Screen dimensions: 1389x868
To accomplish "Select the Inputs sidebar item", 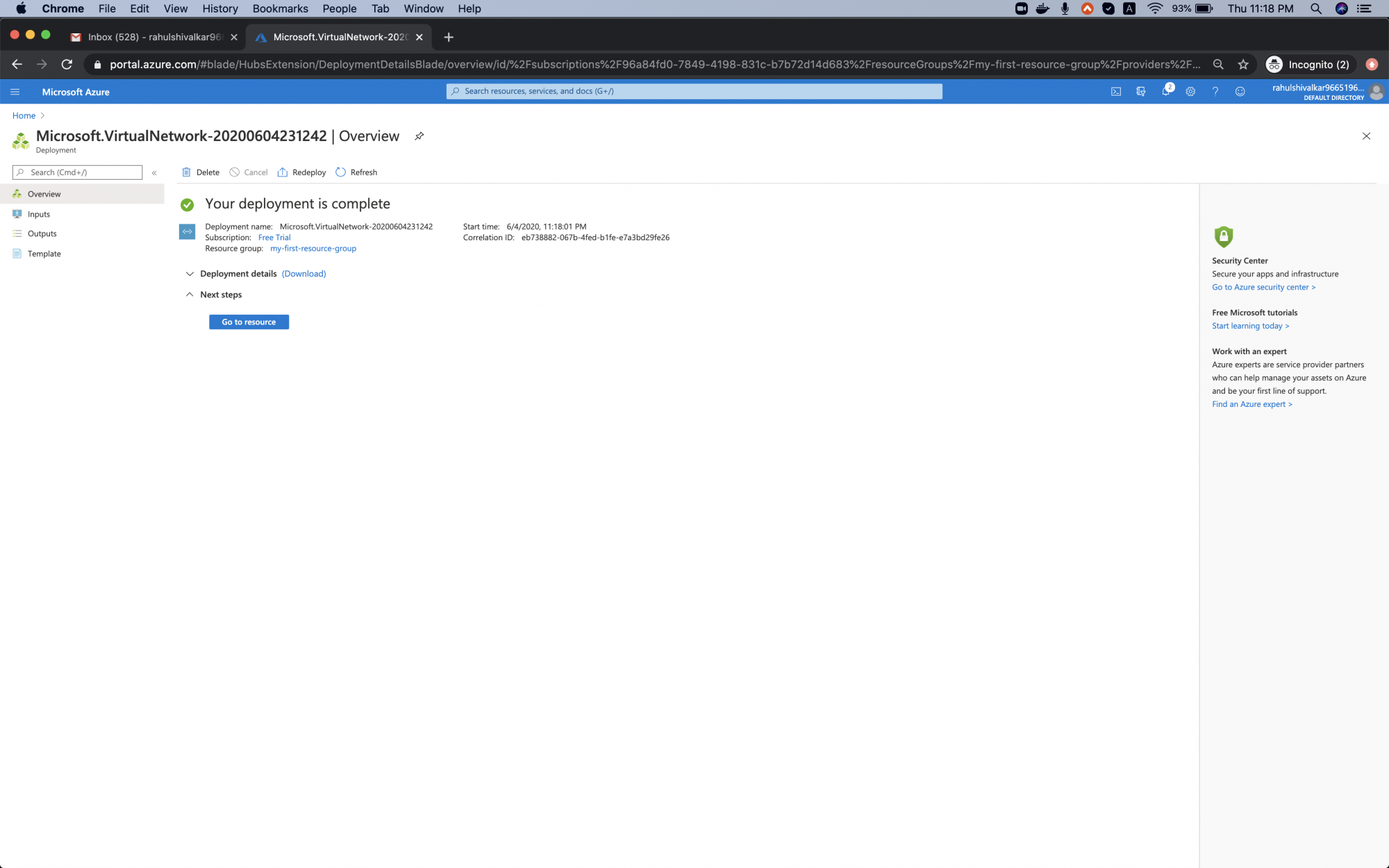I will point(38,214).
